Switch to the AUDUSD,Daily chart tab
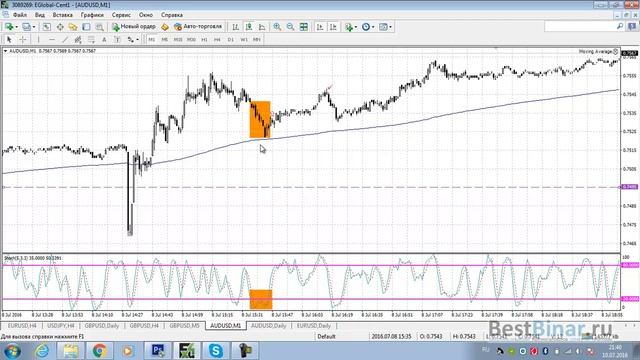This screenshot has height=360, width=640. 268,326
